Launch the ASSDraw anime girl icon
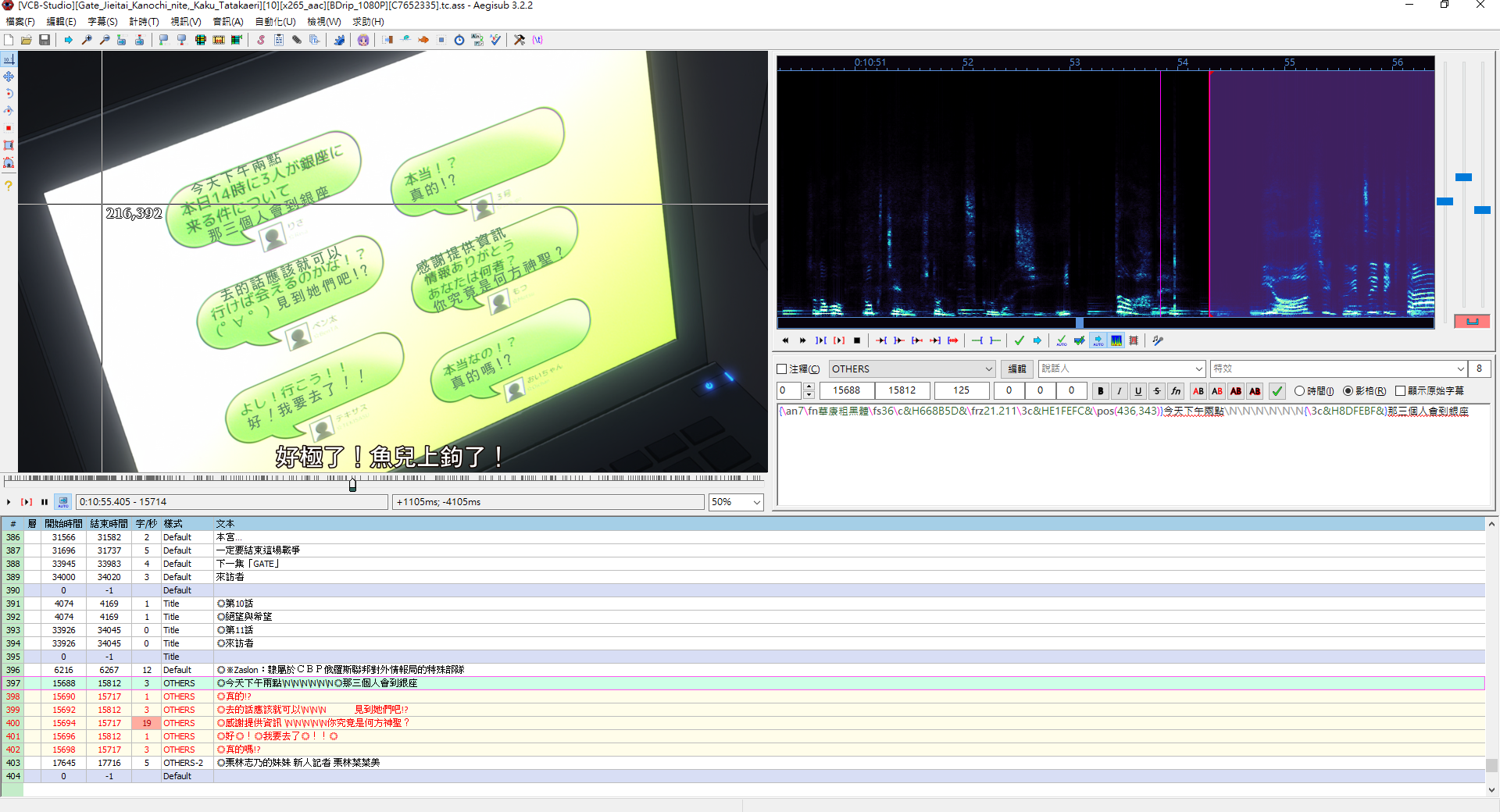 coord(363,40)
